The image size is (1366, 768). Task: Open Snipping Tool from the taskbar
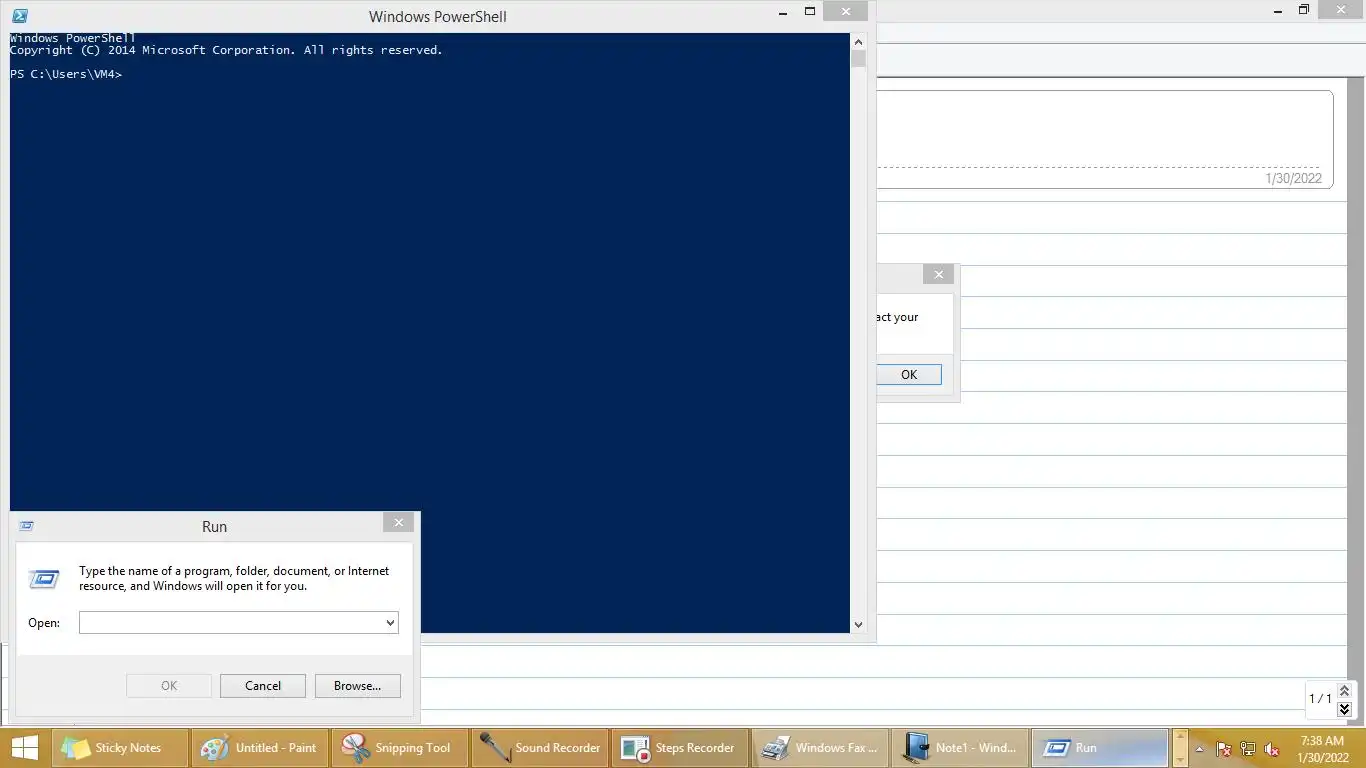[x=400, y=747]
